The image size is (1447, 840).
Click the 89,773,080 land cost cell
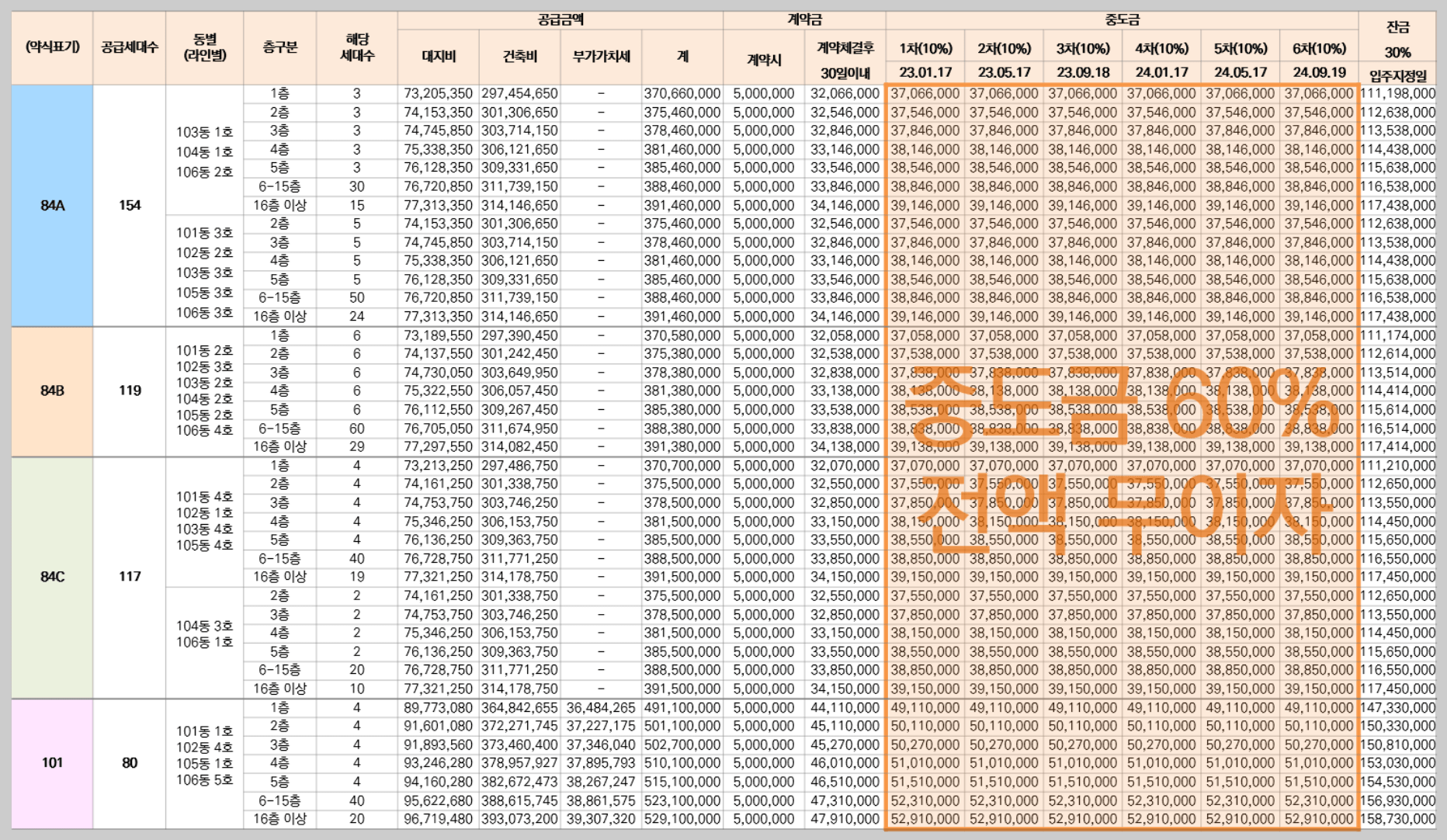click(439, 708)
